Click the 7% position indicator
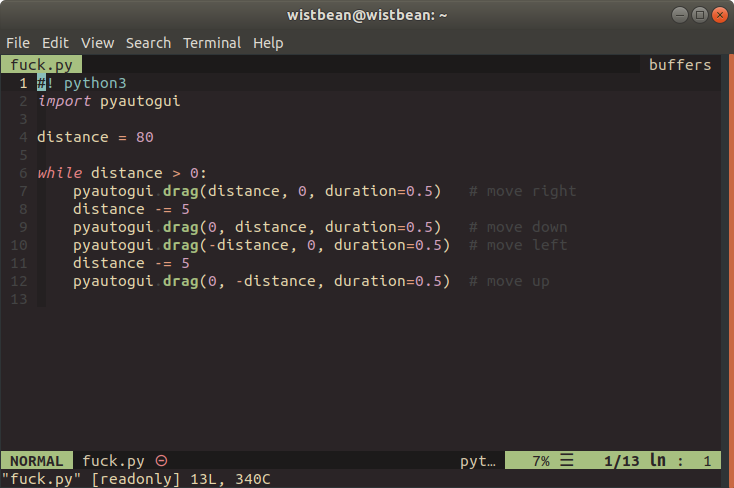734x488 pixels. coord(541,461)
